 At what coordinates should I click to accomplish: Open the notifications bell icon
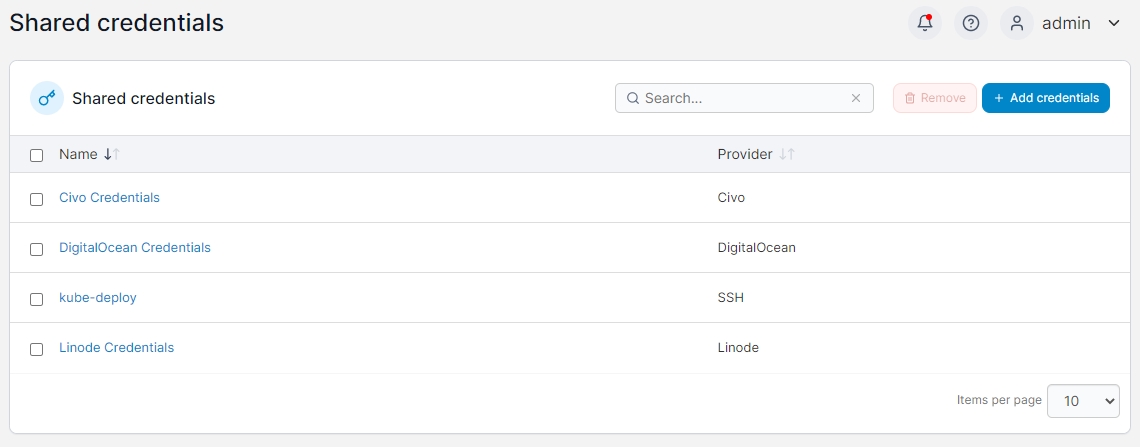point(924,23)
